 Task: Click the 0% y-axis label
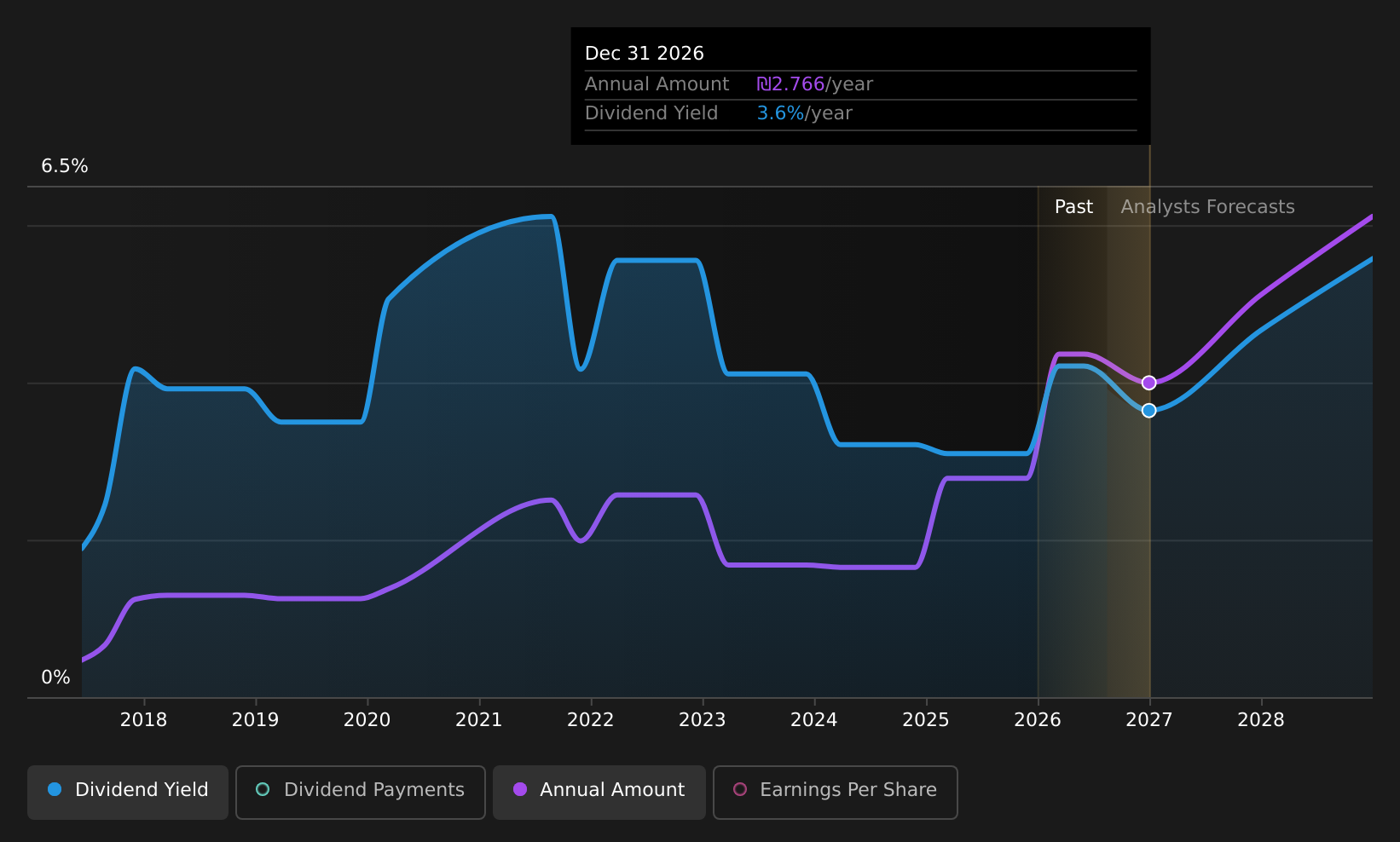coord(55,678)
